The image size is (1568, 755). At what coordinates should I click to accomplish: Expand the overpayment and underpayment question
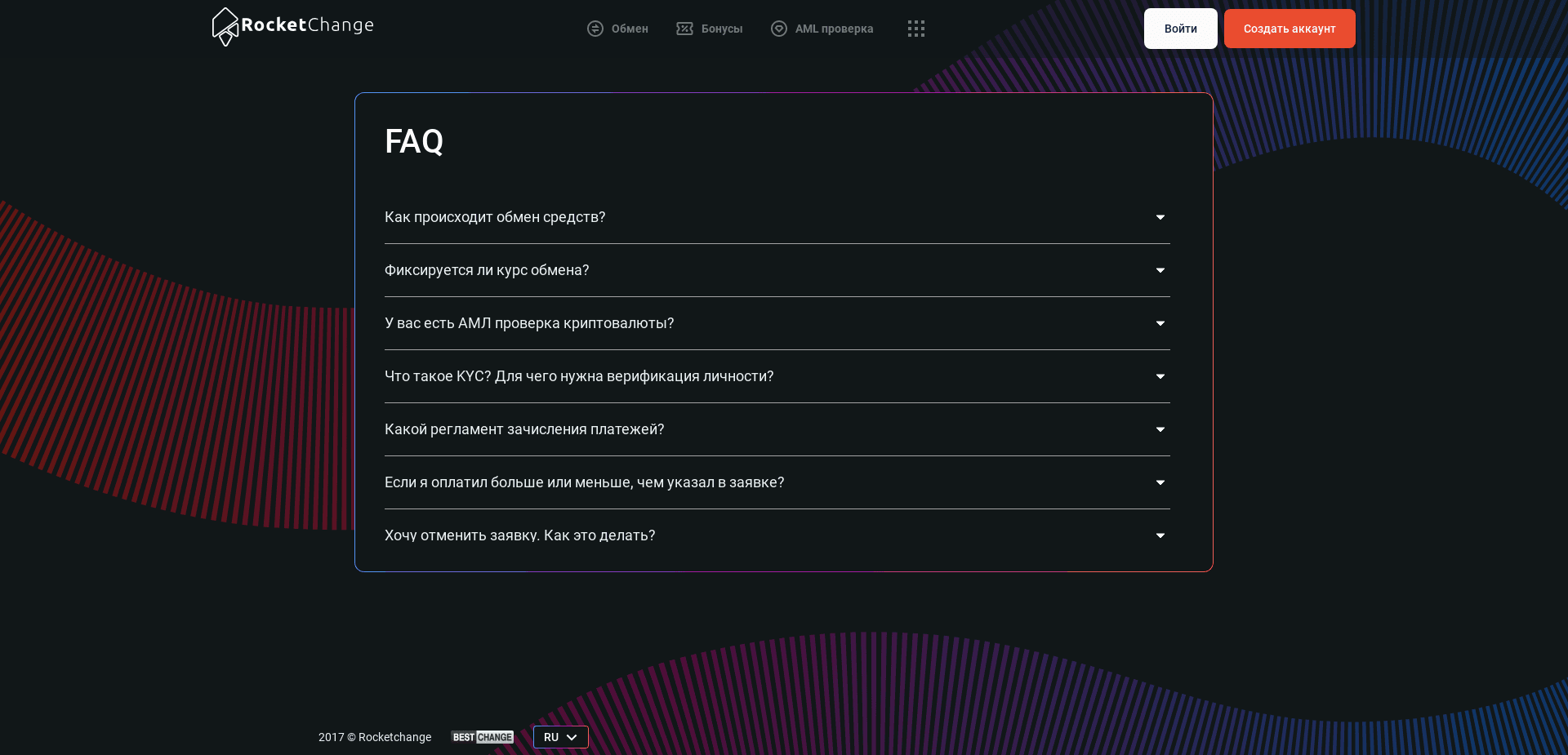click(1160, 482)
